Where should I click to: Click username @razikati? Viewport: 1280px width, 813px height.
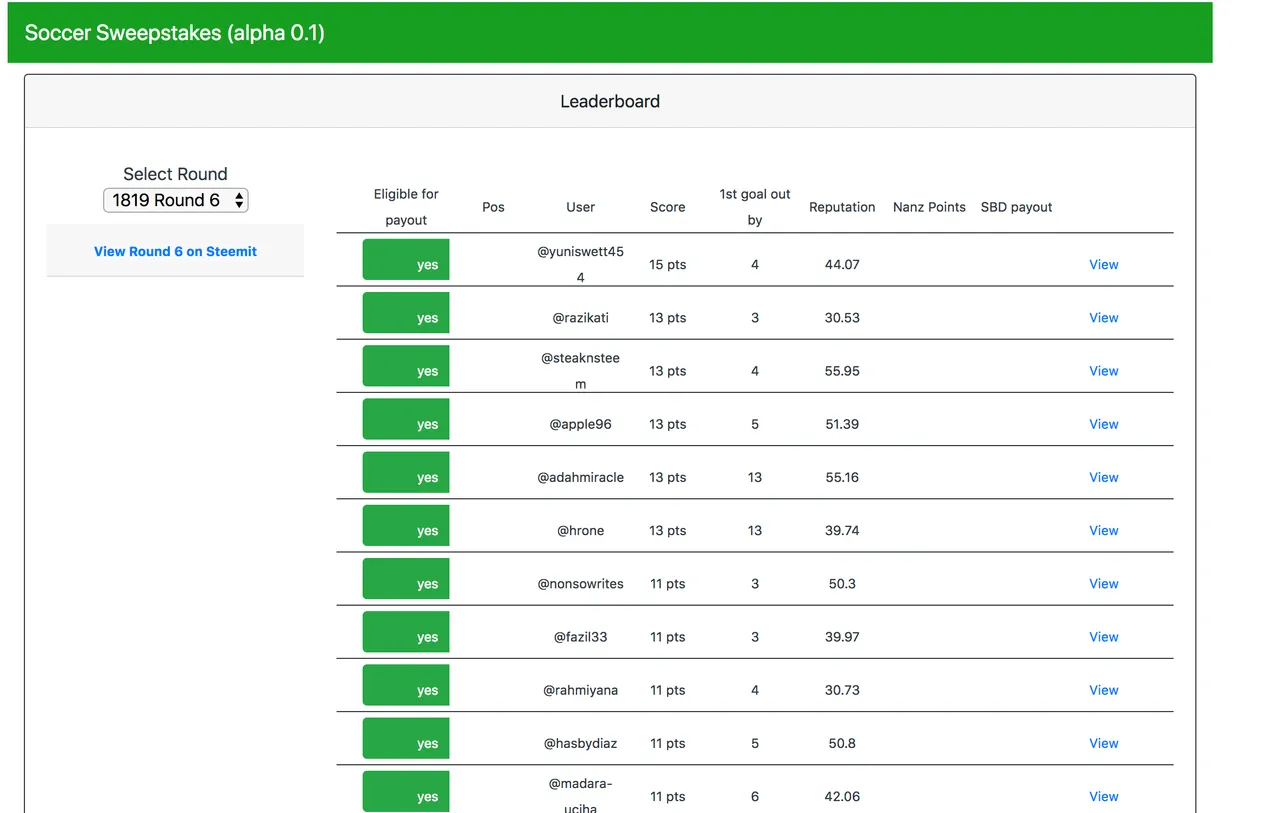[x=581, y=318]
